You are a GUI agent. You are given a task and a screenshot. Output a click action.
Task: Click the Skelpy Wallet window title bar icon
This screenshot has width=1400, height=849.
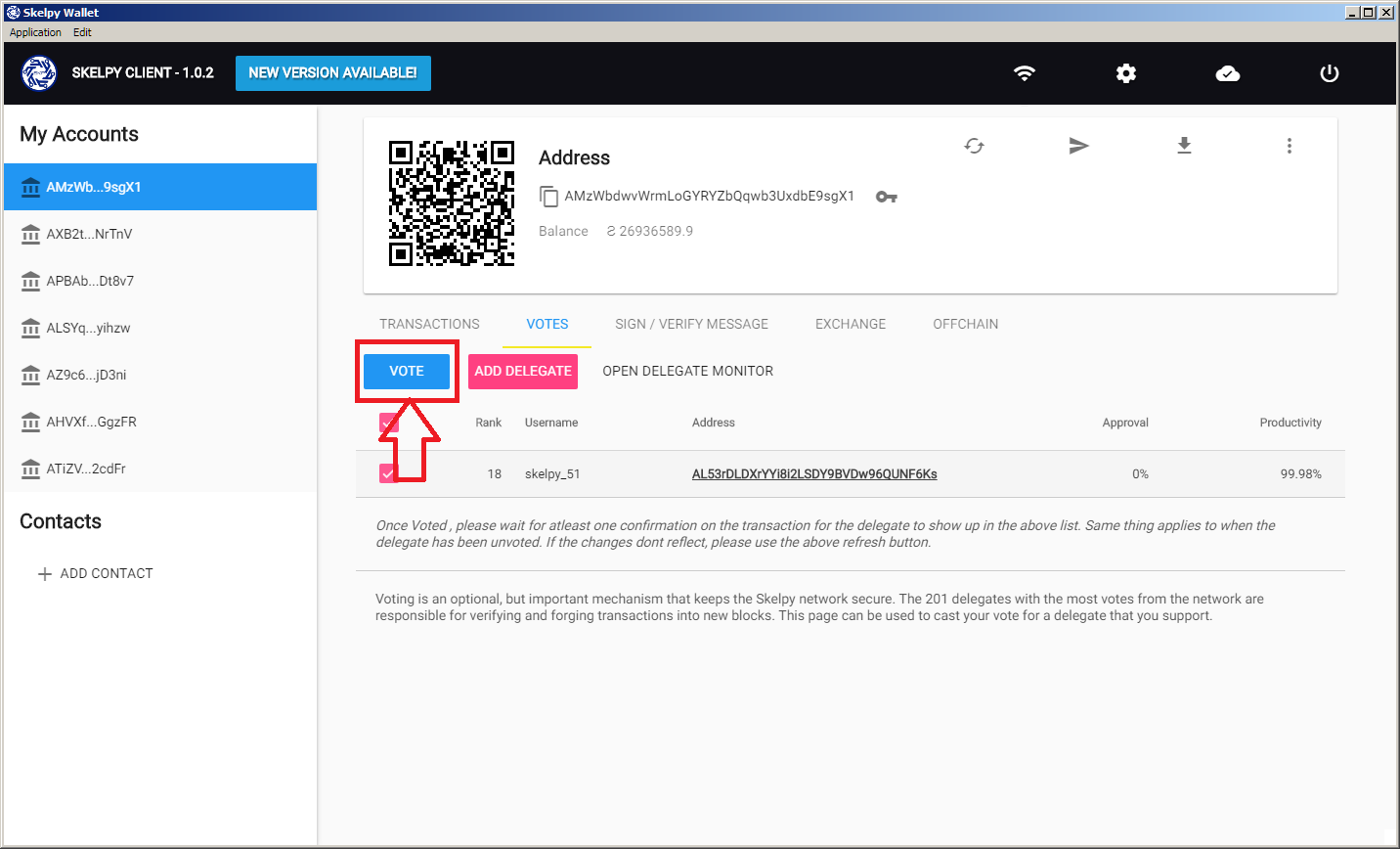[x=14, y=13]
